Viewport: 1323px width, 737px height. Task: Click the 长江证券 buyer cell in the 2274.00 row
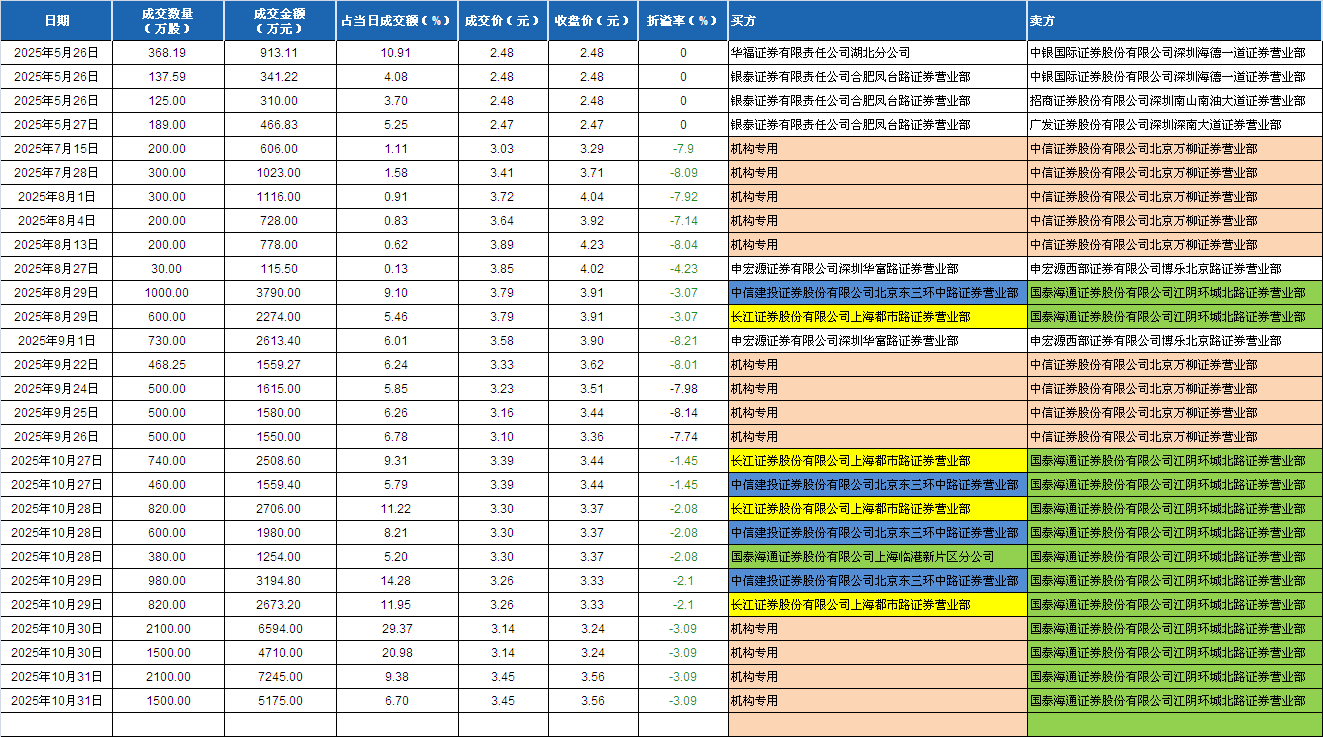[x=878, y=316]
